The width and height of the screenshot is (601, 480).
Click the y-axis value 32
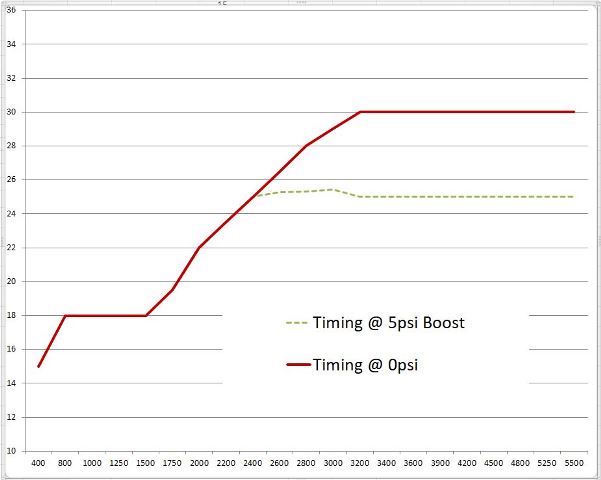pos(11,78)
